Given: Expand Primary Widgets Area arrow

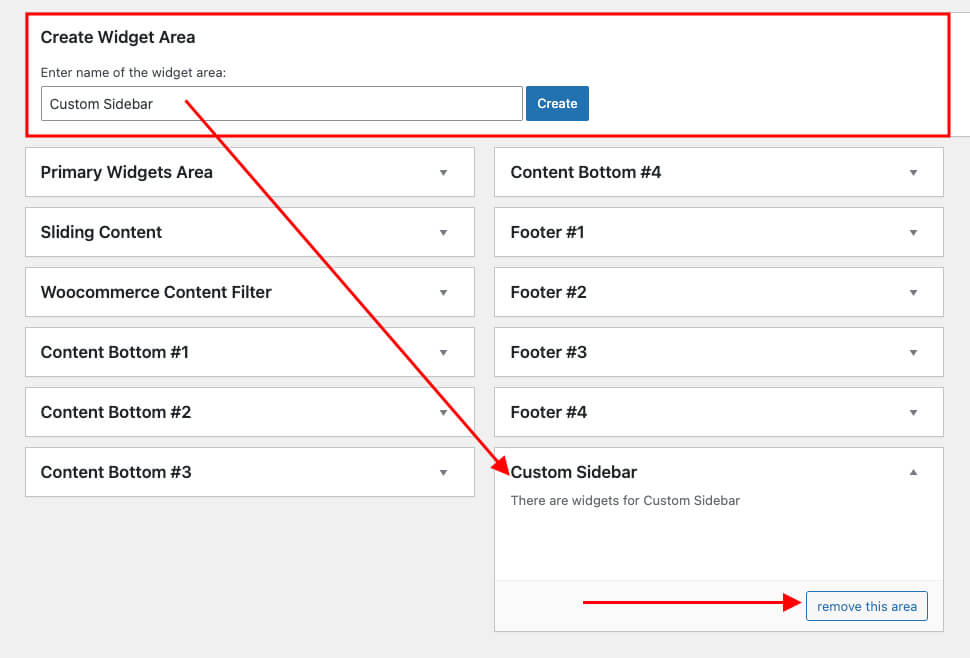Looking at the screenshot, I should tap(444, 173).
